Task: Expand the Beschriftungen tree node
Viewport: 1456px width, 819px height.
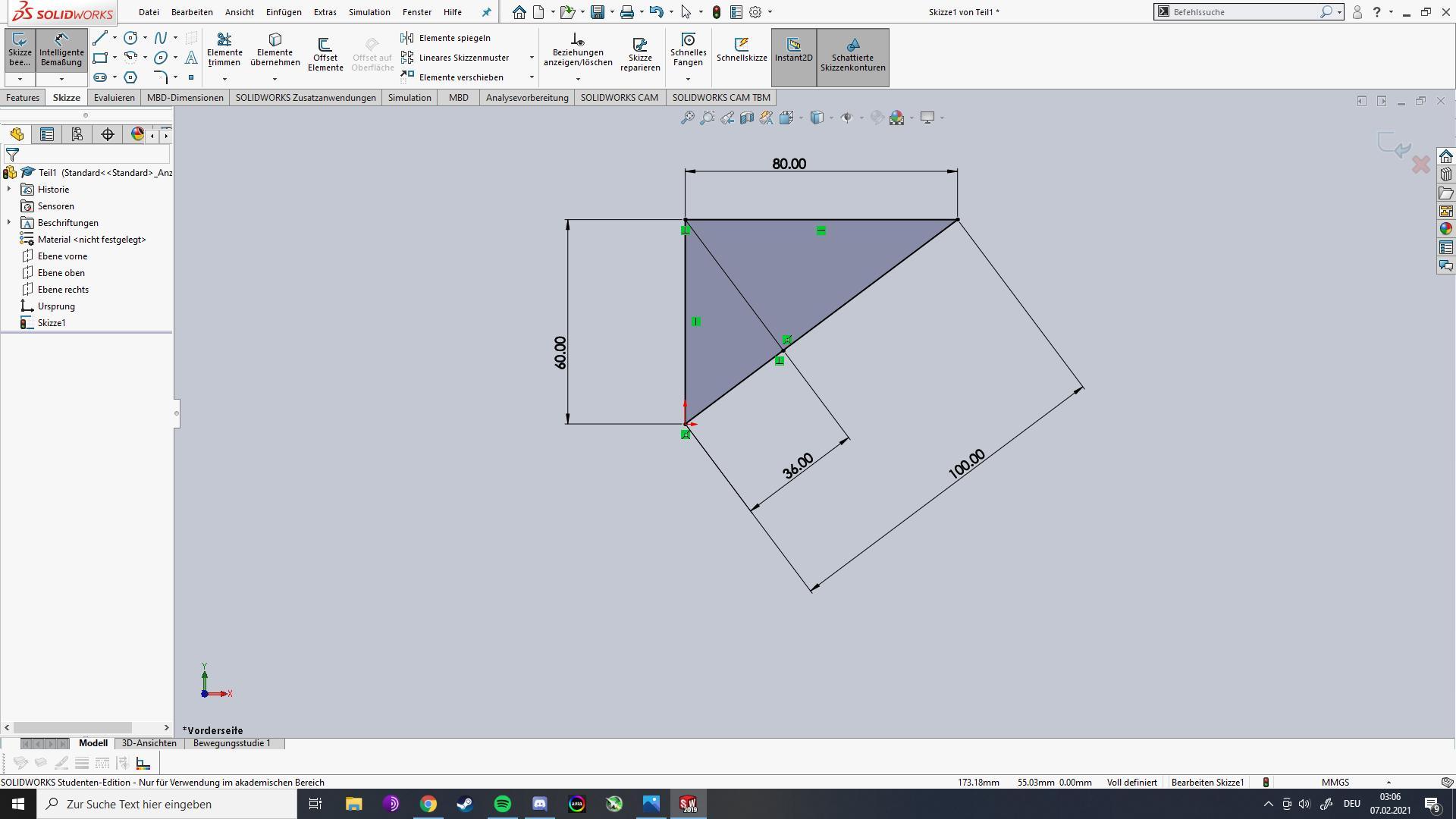Action: coord(9,223)
